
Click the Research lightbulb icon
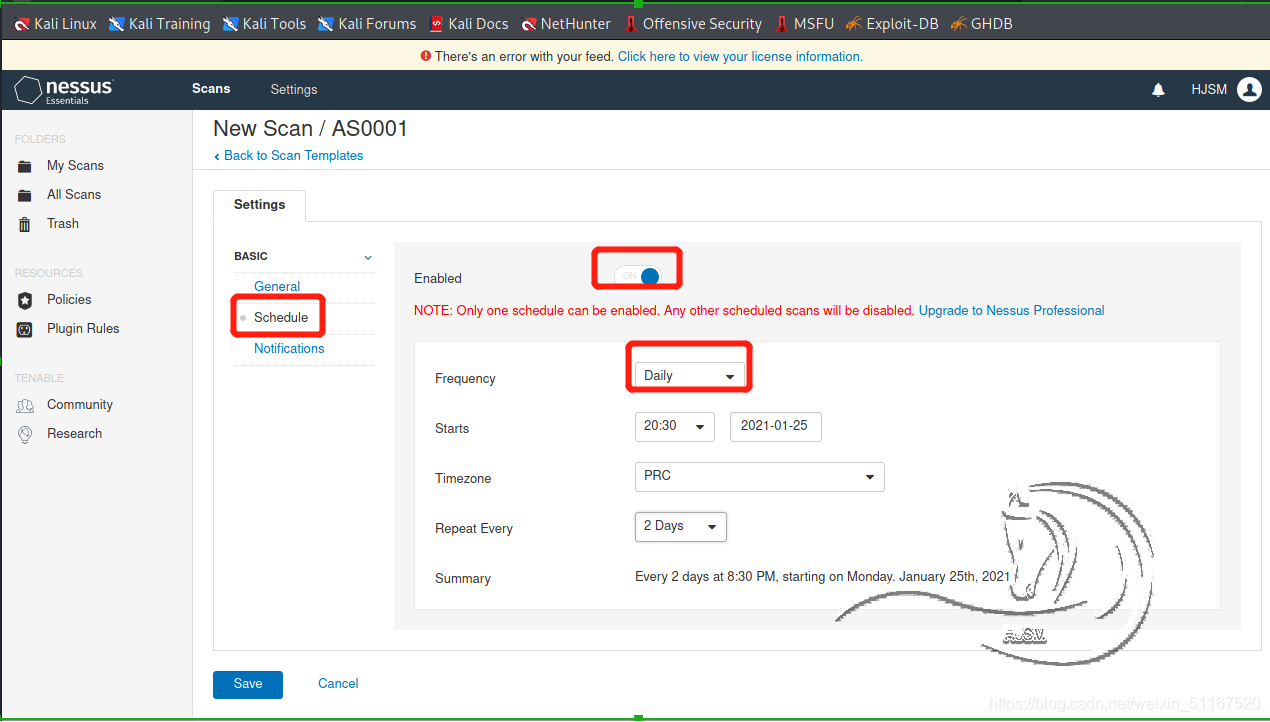(25, 434)
